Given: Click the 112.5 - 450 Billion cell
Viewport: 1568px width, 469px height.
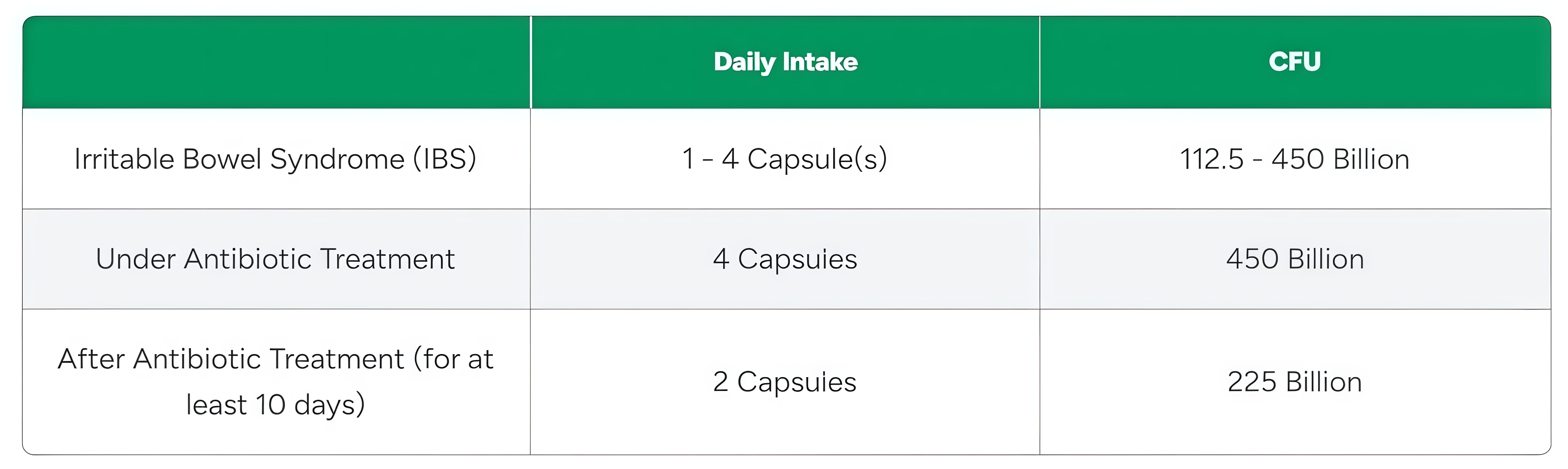Looking at the screenshot, I should point(1294,159).
